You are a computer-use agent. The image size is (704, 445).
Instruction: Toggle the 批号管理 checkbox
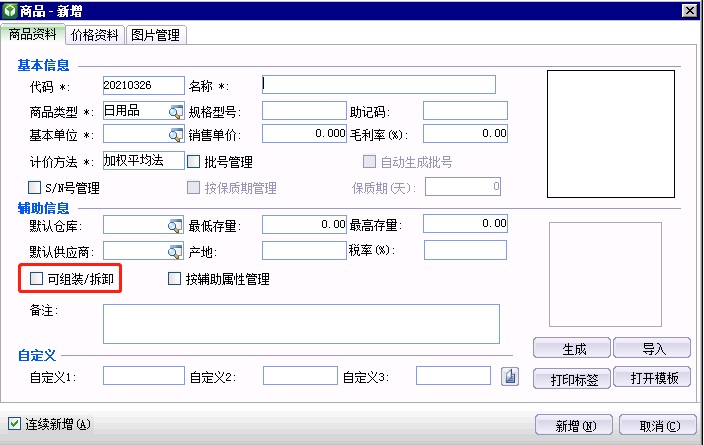194,162
